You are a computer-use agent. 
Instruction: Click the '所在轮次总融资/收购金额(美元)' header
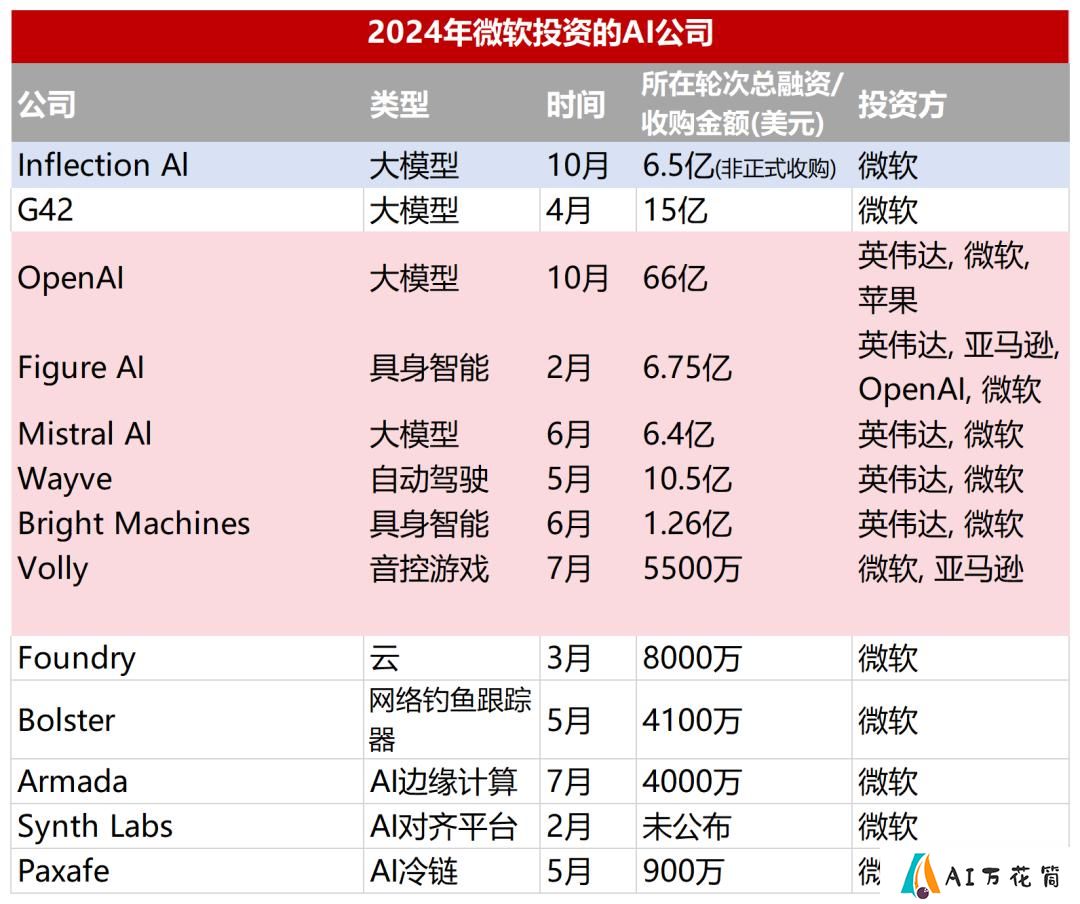pyautogui.click(x=742, y=103)
